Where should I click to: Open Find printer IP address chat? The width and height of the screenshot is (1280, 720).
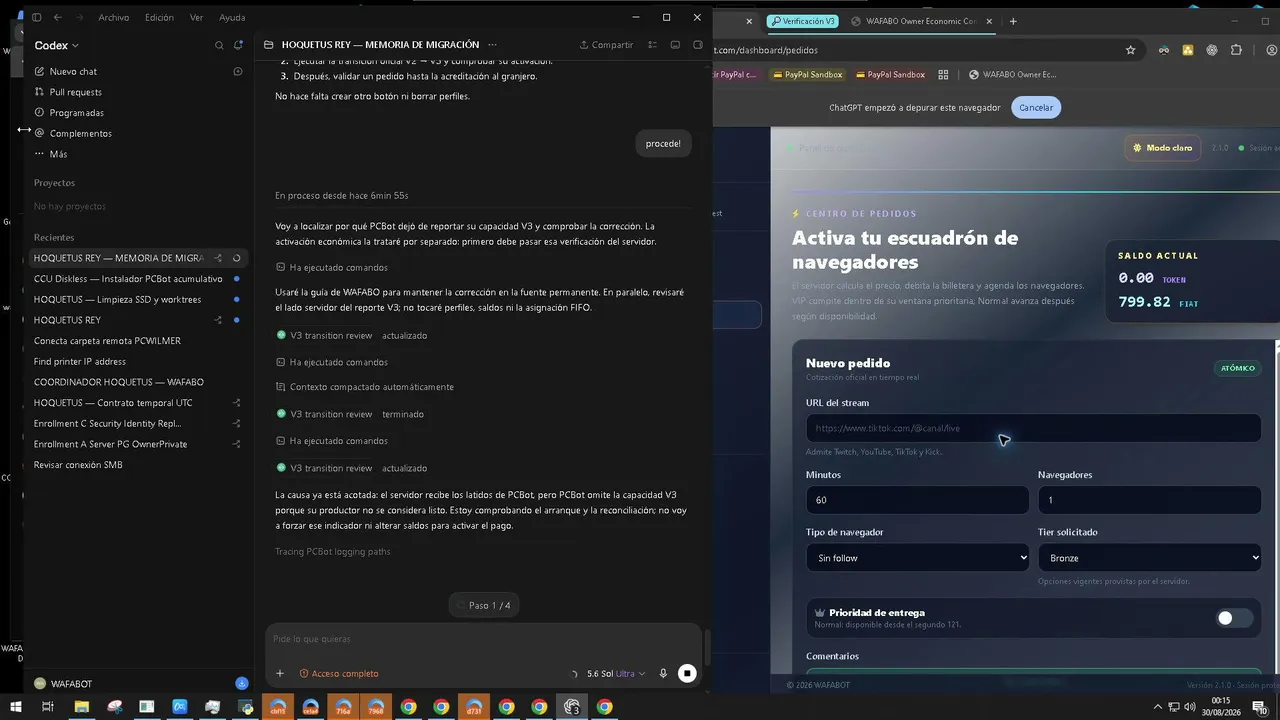point(138,361)
